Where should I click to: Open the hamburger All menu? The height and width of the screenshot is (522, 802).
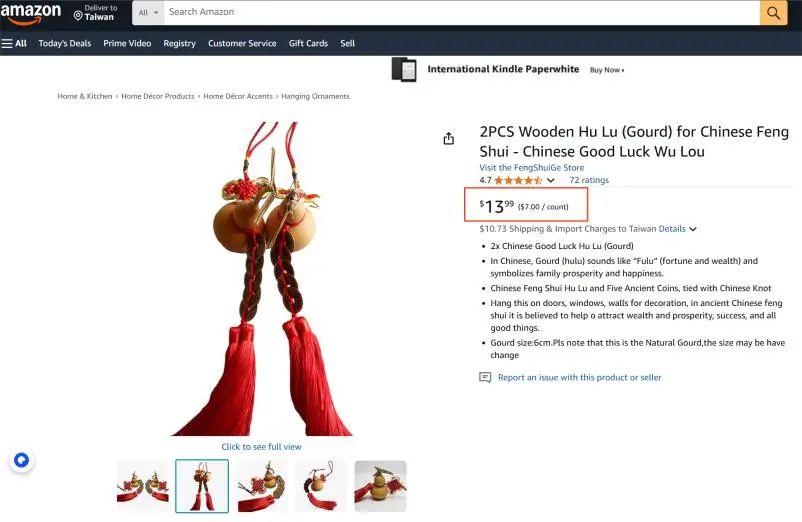coord(14,43)
